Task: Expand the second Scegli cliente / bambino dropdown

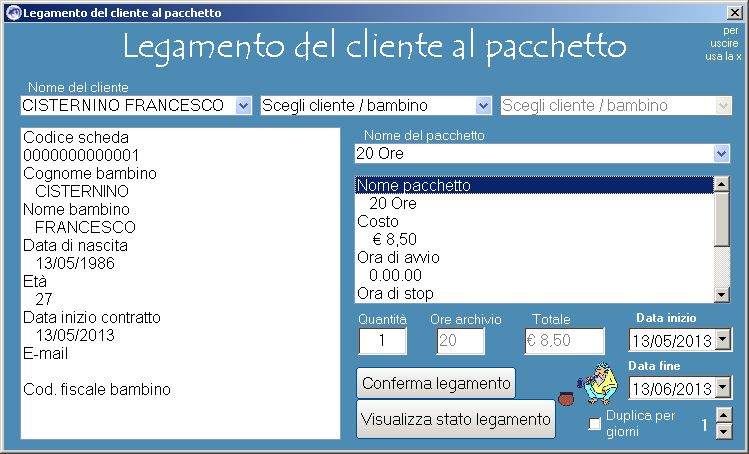Action: click(x=483, y=105)
